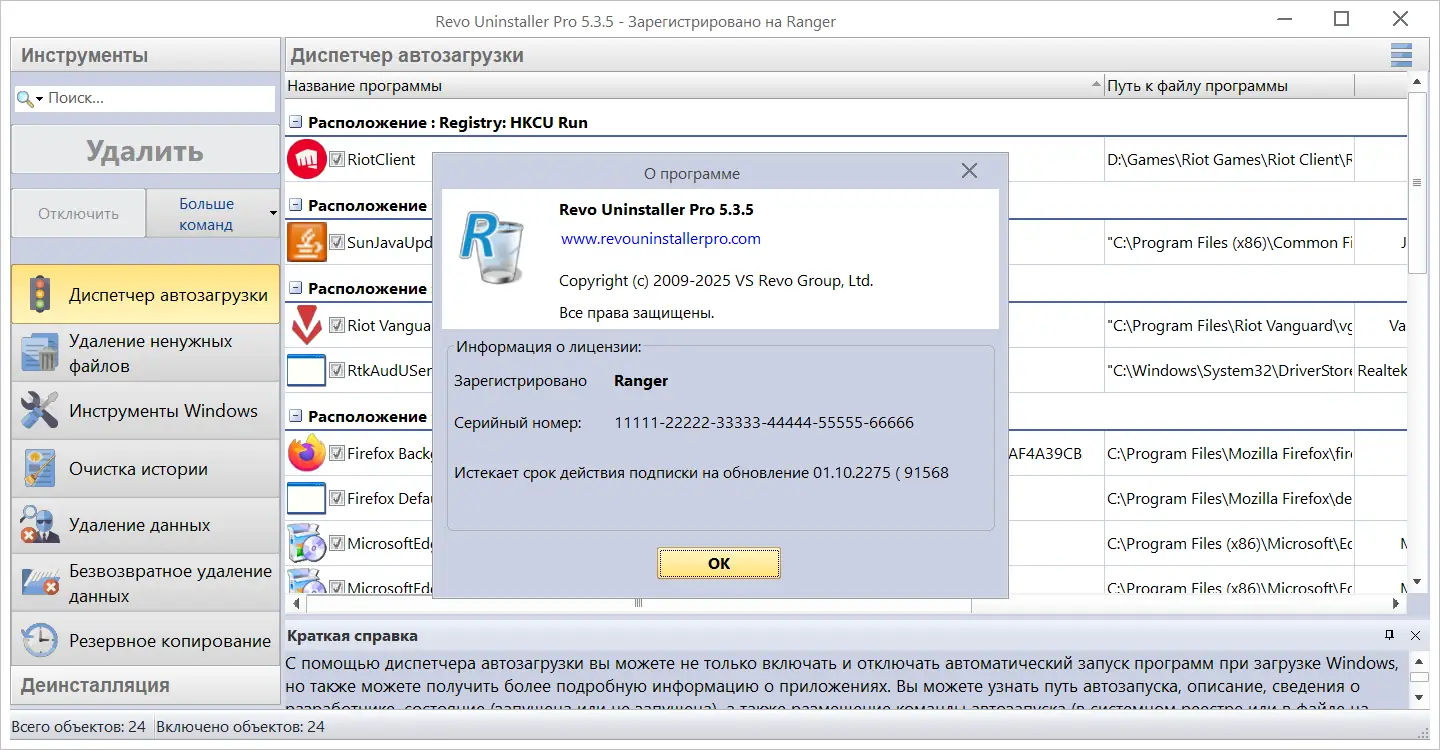Click the Mozilla Firefox\de path cell
Image resolution: width=1440 pixels, height=750 pixels.
tap(1229, 498)
